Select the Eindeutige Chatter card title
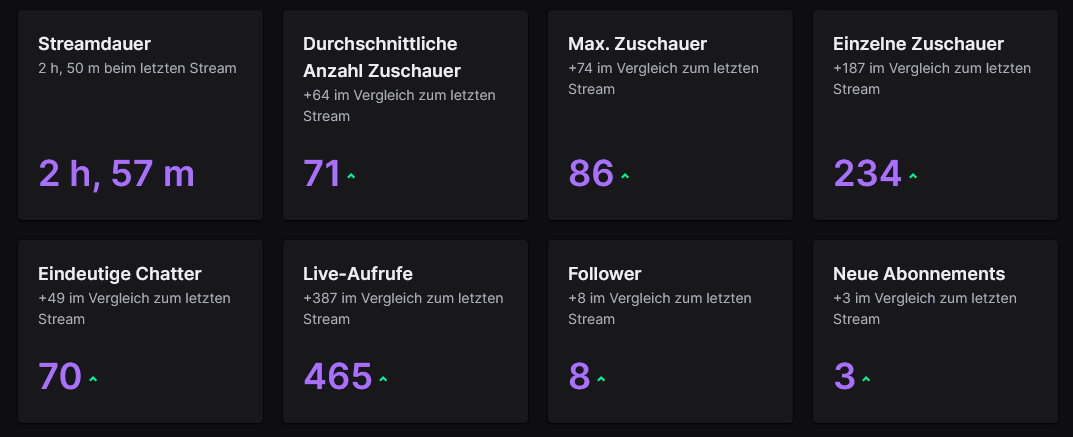Viewport: 1073px width, 437px height. [120, 274]
